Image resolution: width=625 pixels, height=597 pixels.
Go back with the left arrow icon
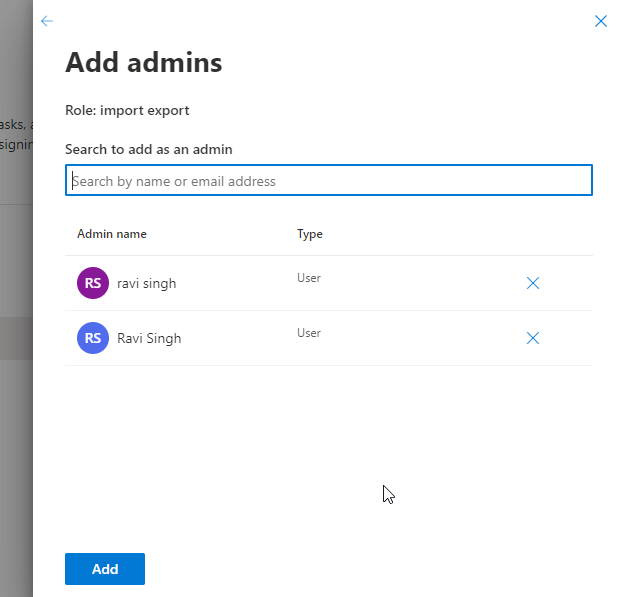(x=47, y=21)
